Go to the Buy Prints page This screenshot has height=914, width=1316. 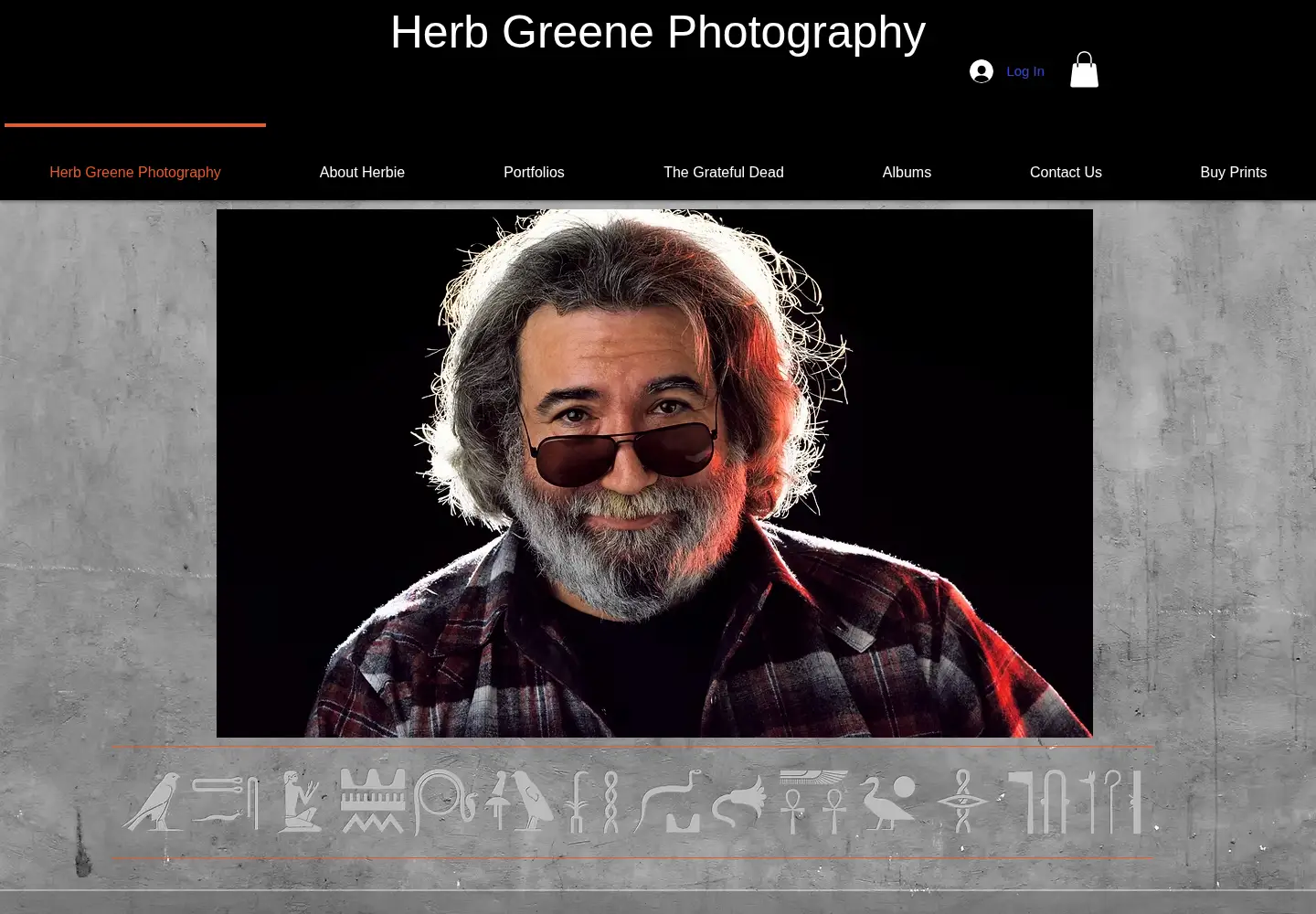(1233, 172)
